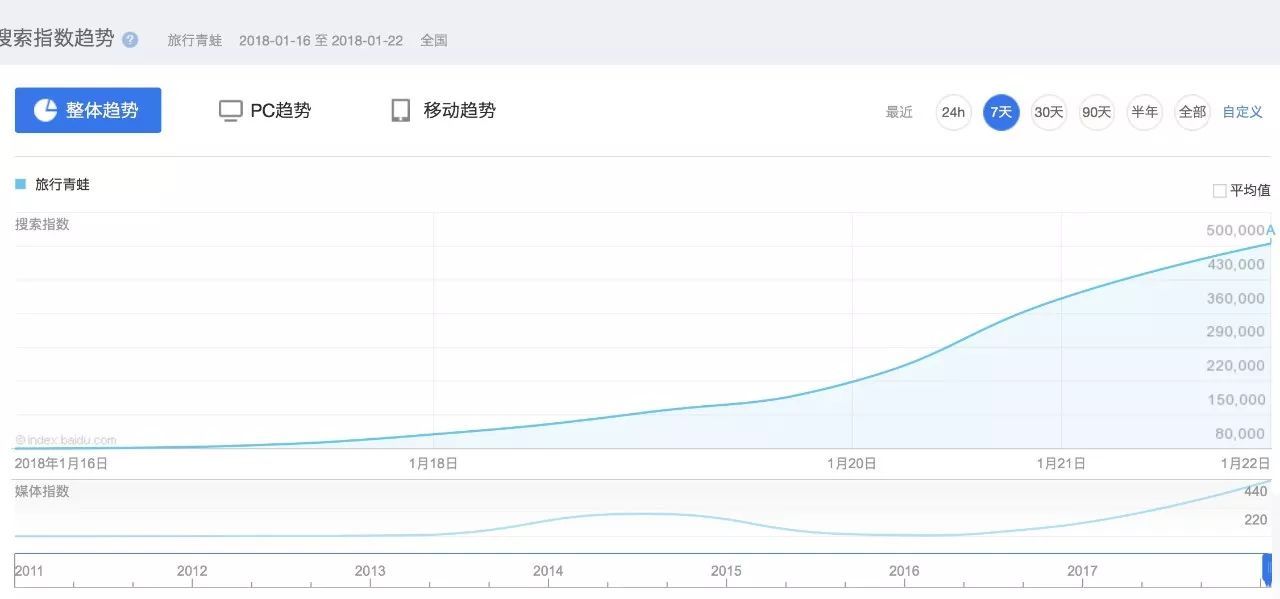Pick the 半年 time range
This screenshot has width=1280, height=599.
coord(1144,112)
